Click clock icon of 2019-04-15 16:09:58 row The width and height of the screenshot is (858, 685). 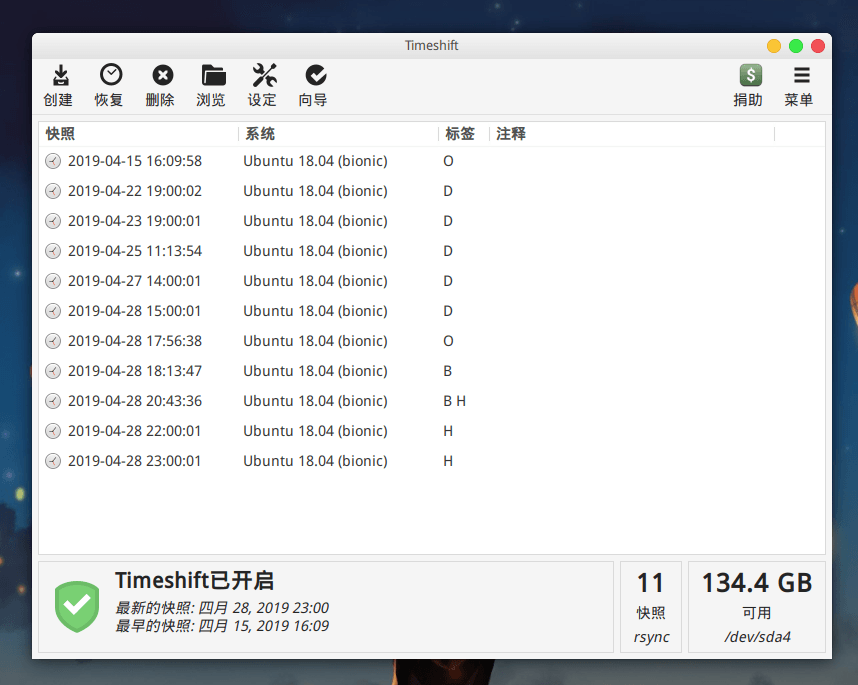pyautogui.click(x=53, y=161)
